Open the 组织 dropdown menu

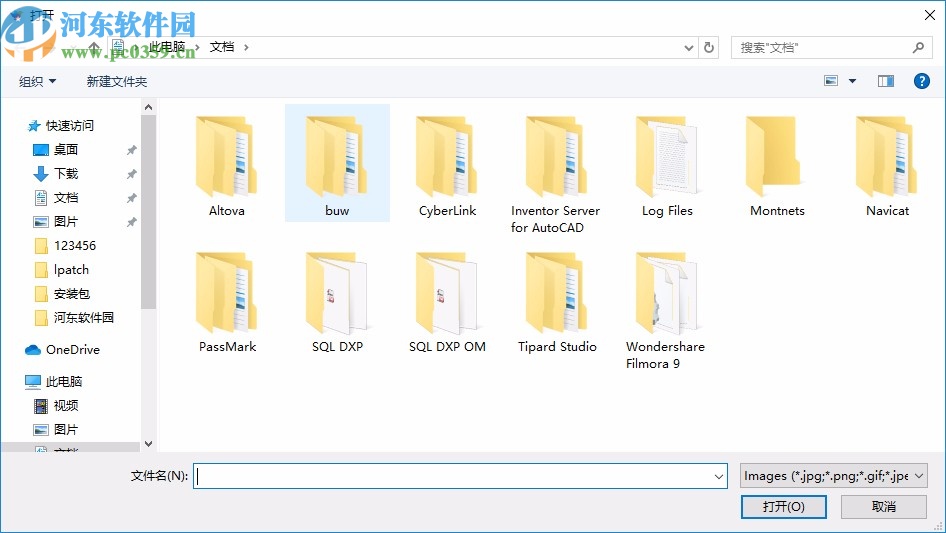click(37, 81)
